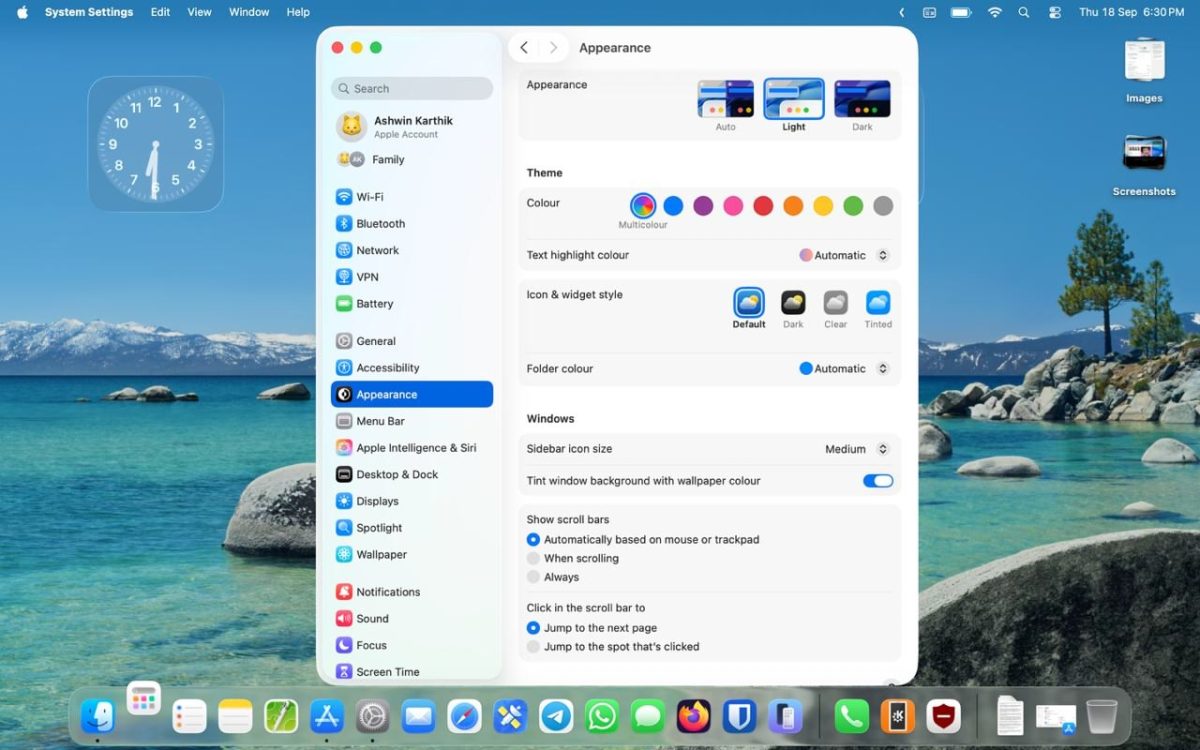Open Wi-Fi settings in sidebar
This screenshot has width=1200, height=750.
point(412,197)
